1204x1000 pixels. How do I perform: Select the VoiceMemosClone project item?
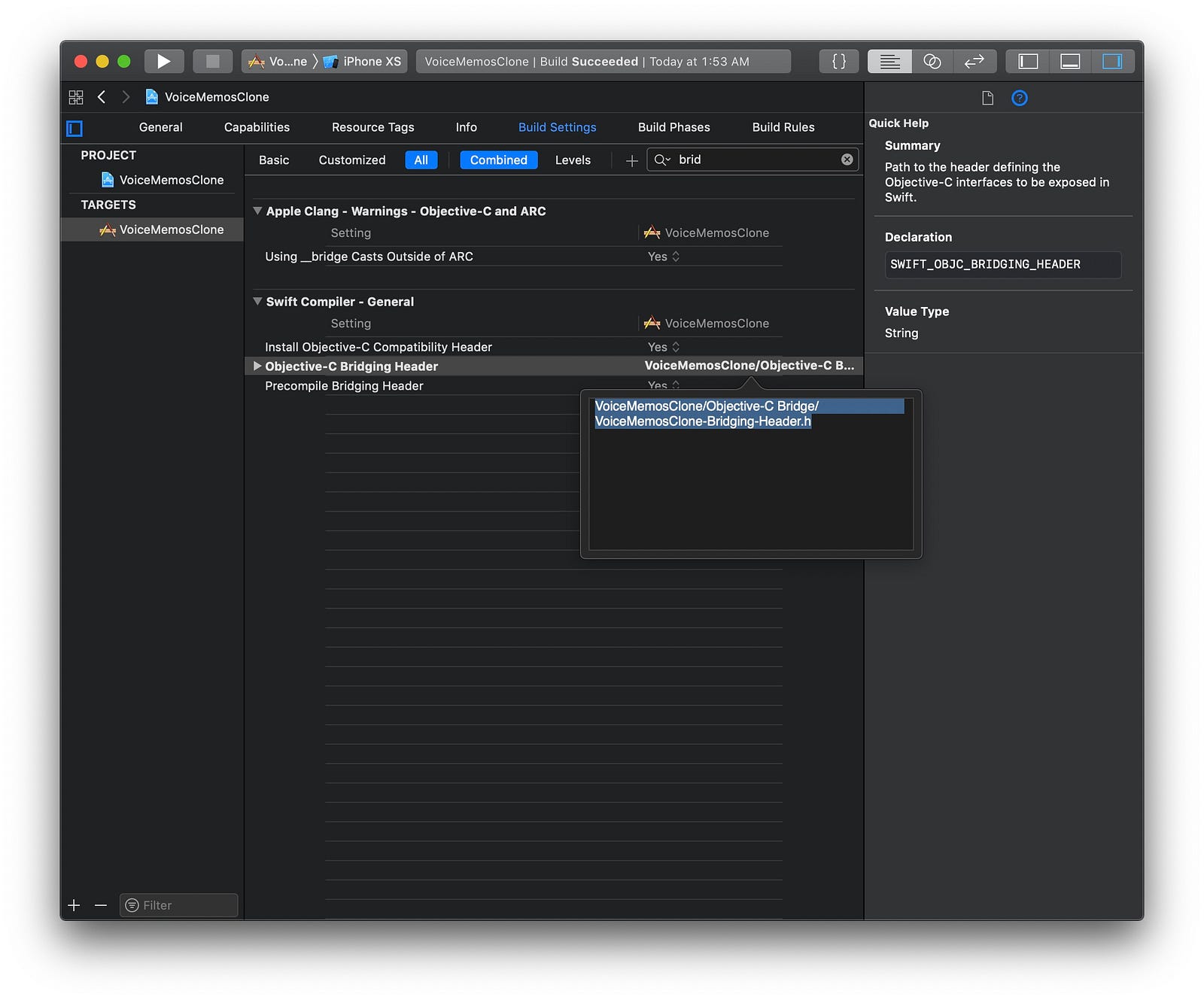coord(163,180)
